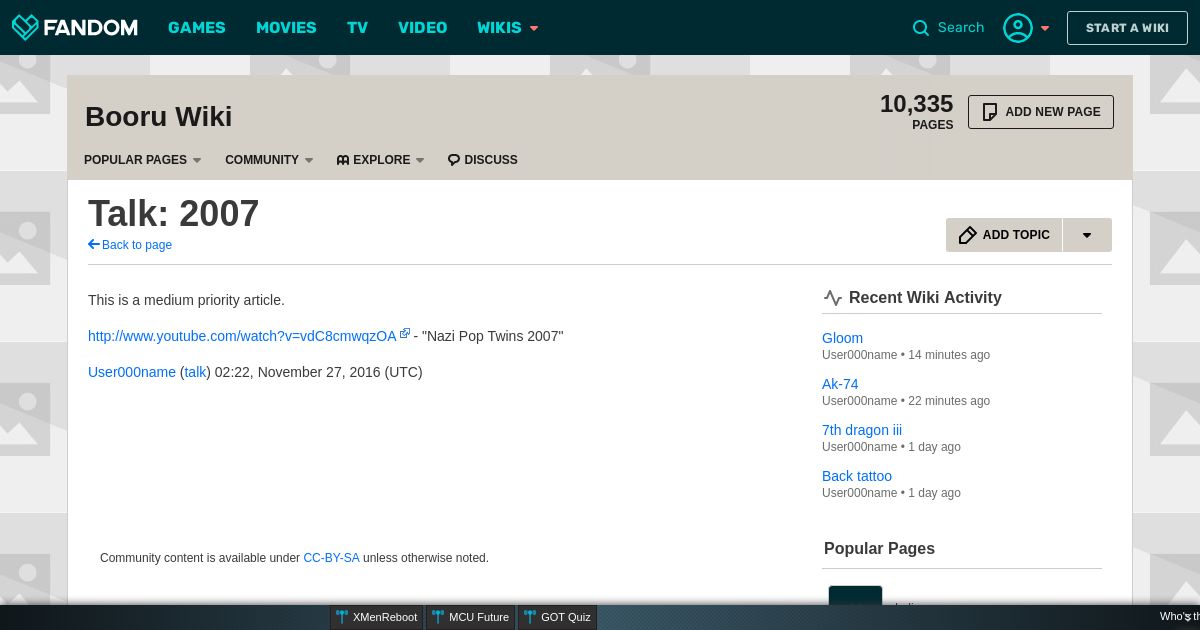Click the Add Topic button

[1004, 235]
